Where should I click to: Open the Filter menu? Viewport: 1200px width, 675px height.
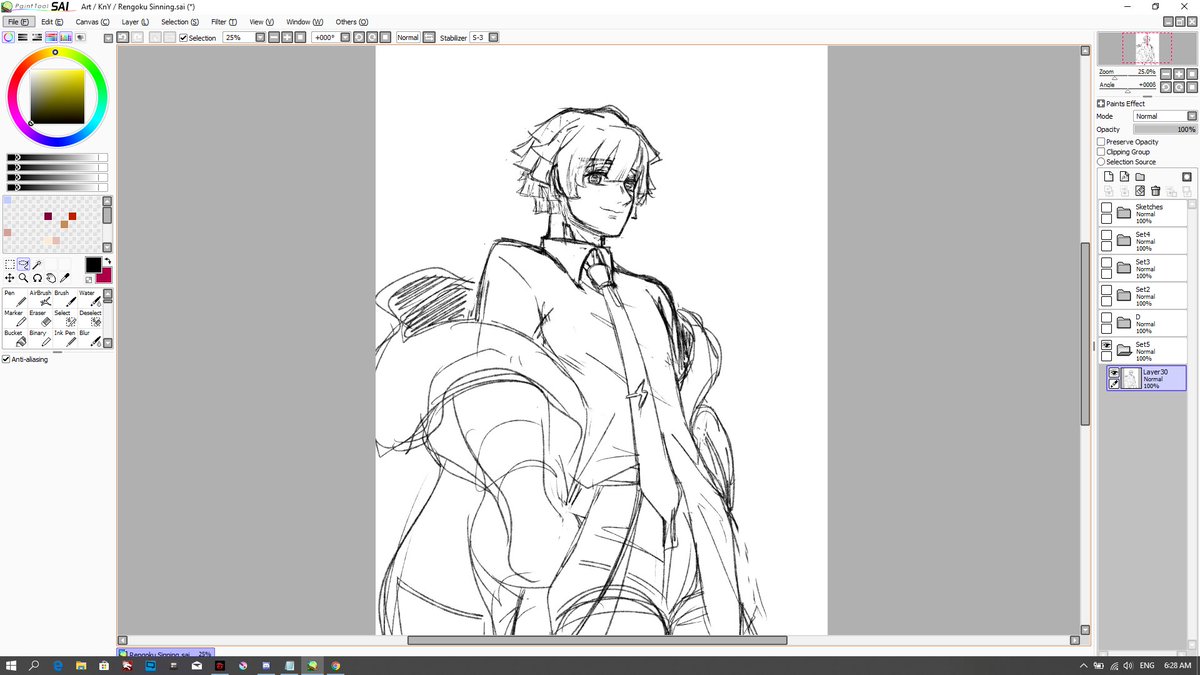(x=224, y=21)
